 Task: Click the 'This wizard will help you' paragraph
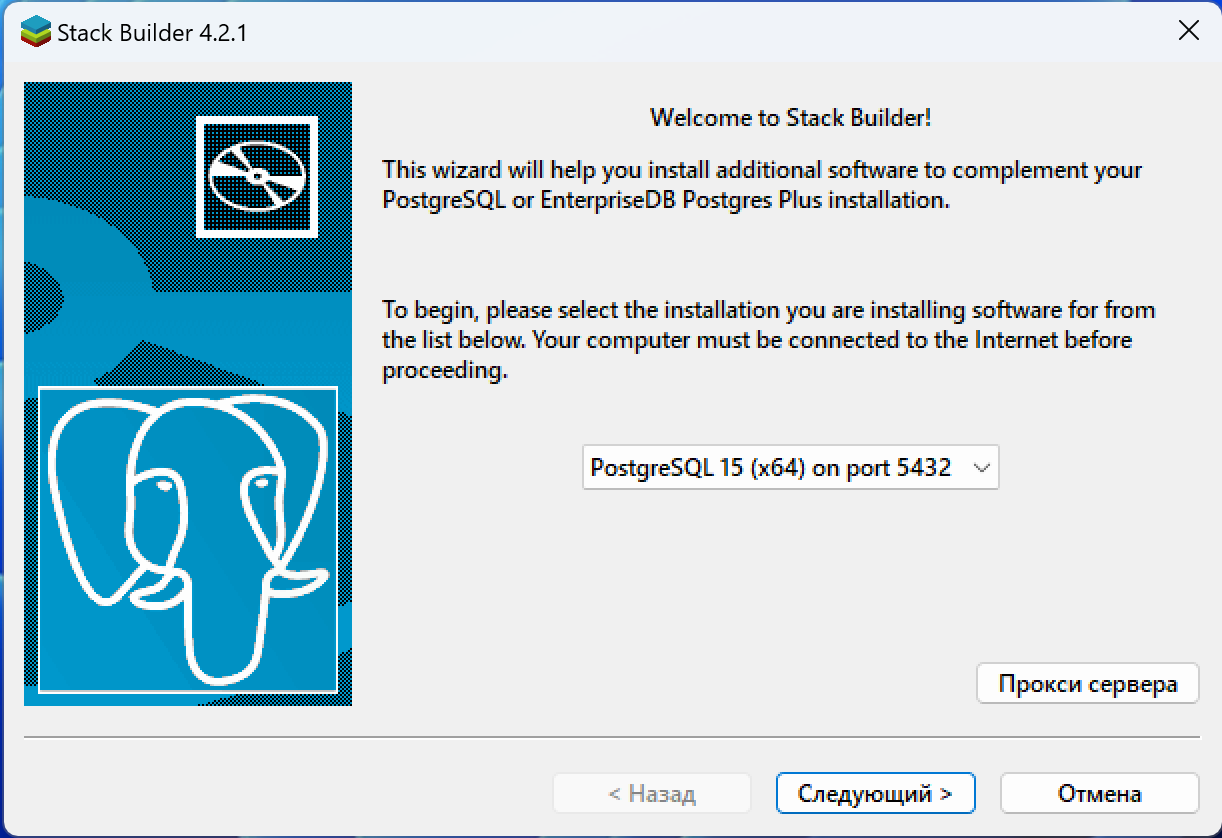pos(762,184)
